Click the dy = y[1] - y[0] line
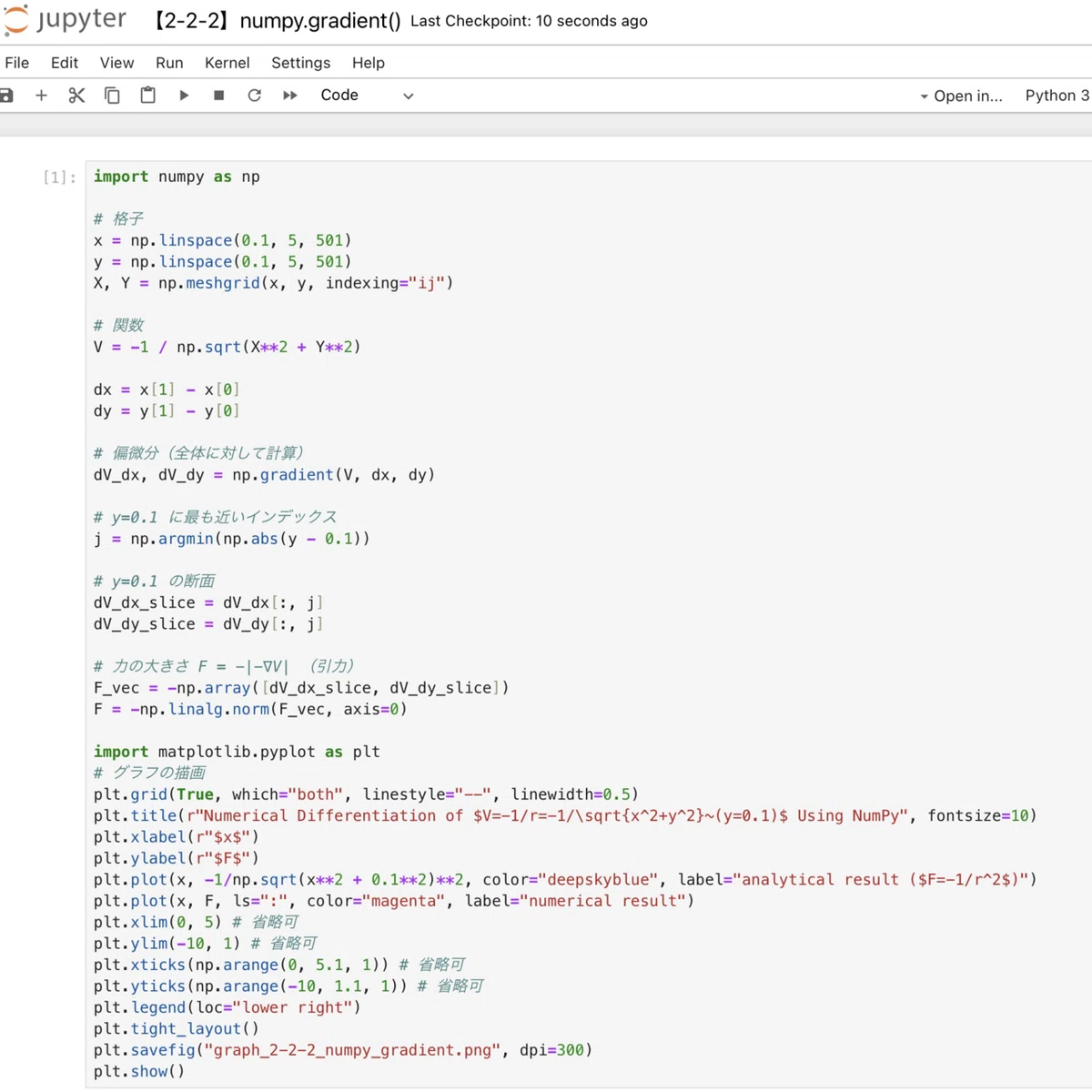 coord(167,410)
